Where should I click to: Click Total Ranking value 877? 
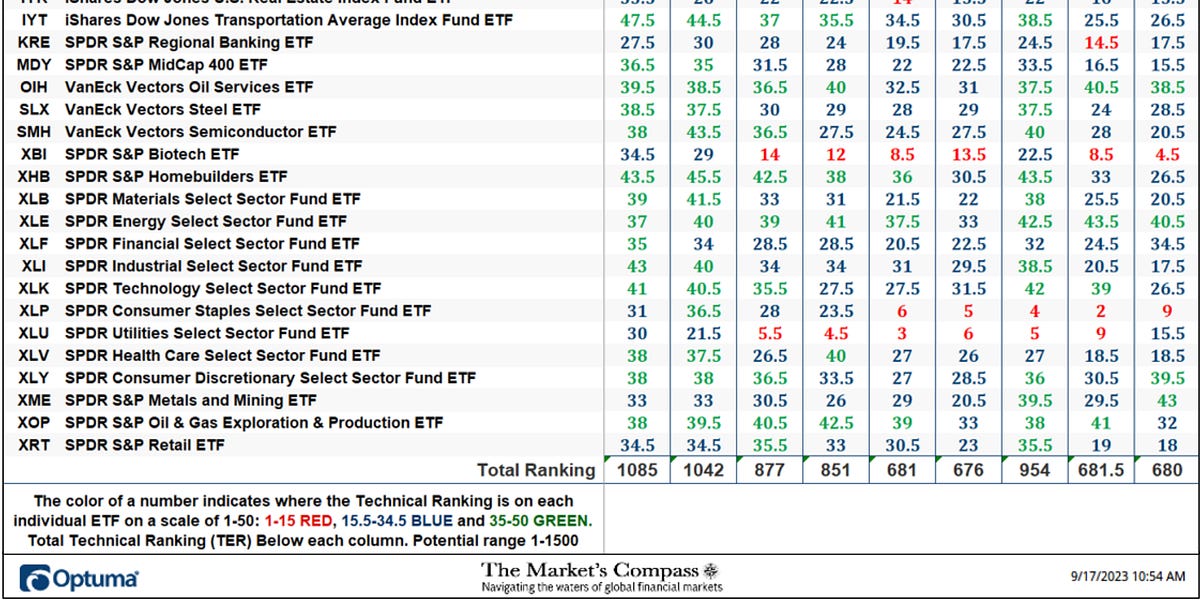(x=769, y=470)
